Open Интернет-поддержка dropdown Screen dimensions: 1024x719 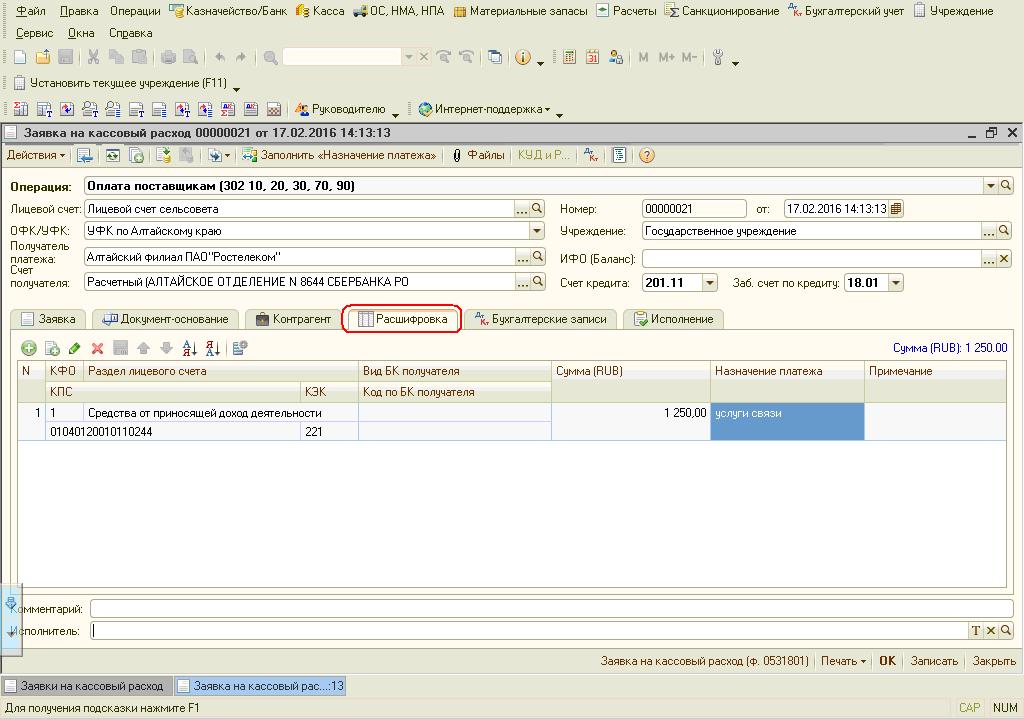pos(485,109)
